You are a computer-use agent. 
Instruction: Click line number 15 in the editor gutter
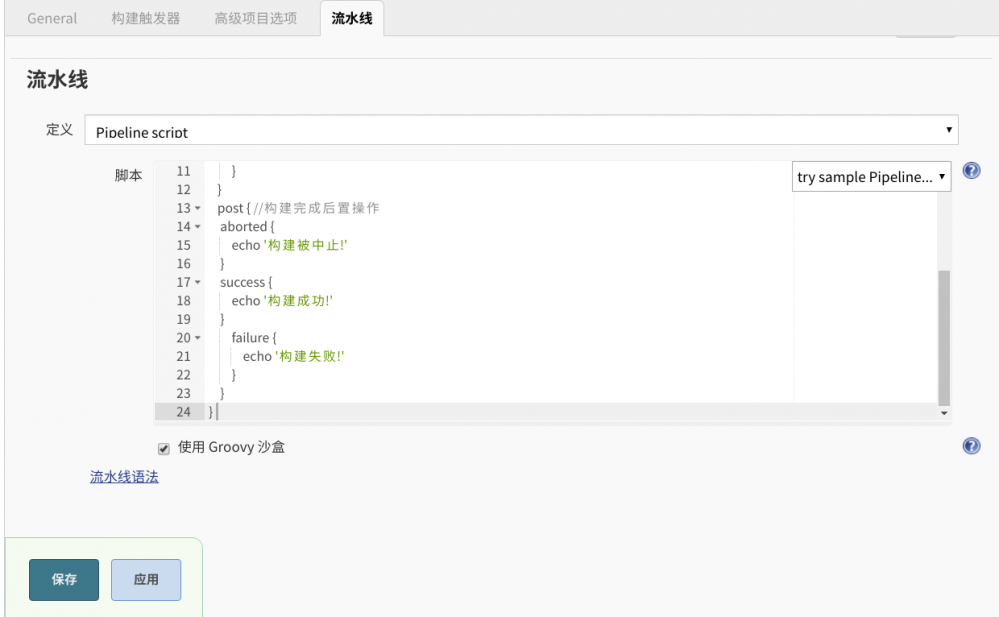(x=183, y=245)
